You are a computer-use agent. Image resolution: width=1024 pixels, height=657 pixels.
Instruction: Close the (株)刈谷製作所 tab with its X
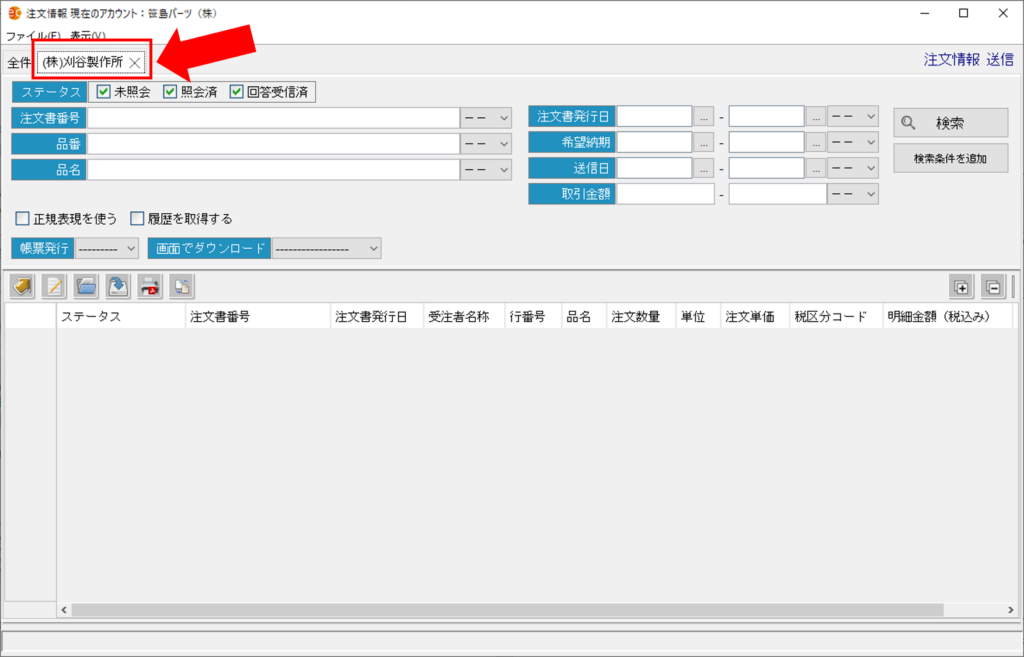[135, 63]
